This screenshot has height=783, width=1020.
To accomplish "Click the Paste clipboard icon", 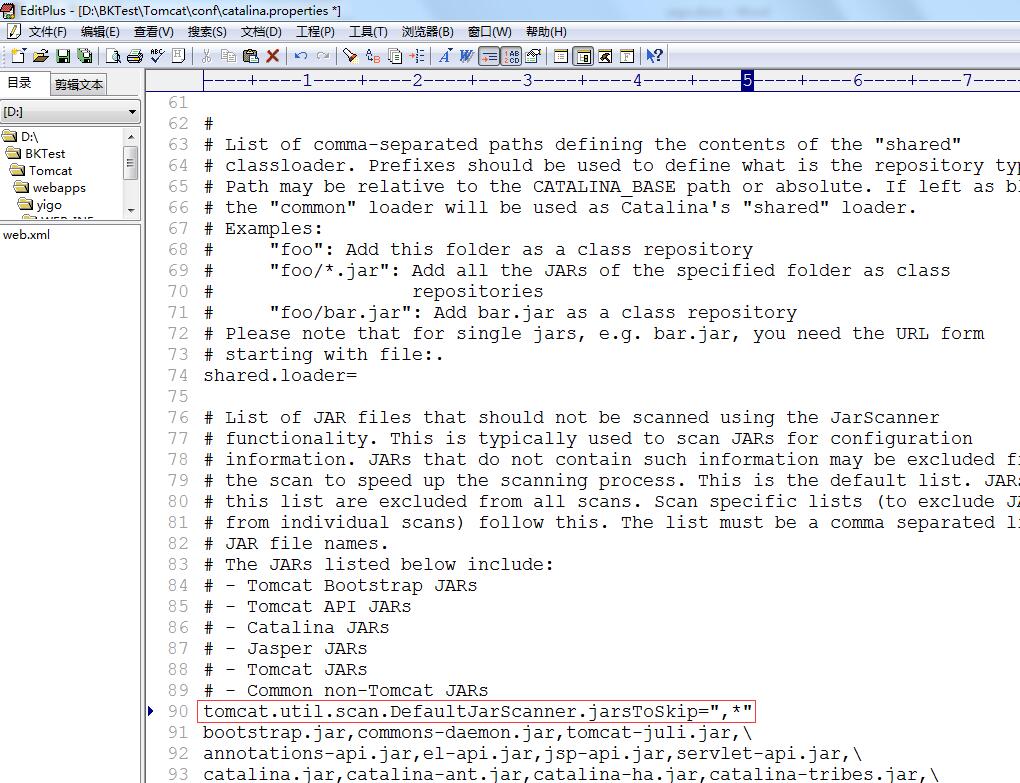I will (250, 56).
